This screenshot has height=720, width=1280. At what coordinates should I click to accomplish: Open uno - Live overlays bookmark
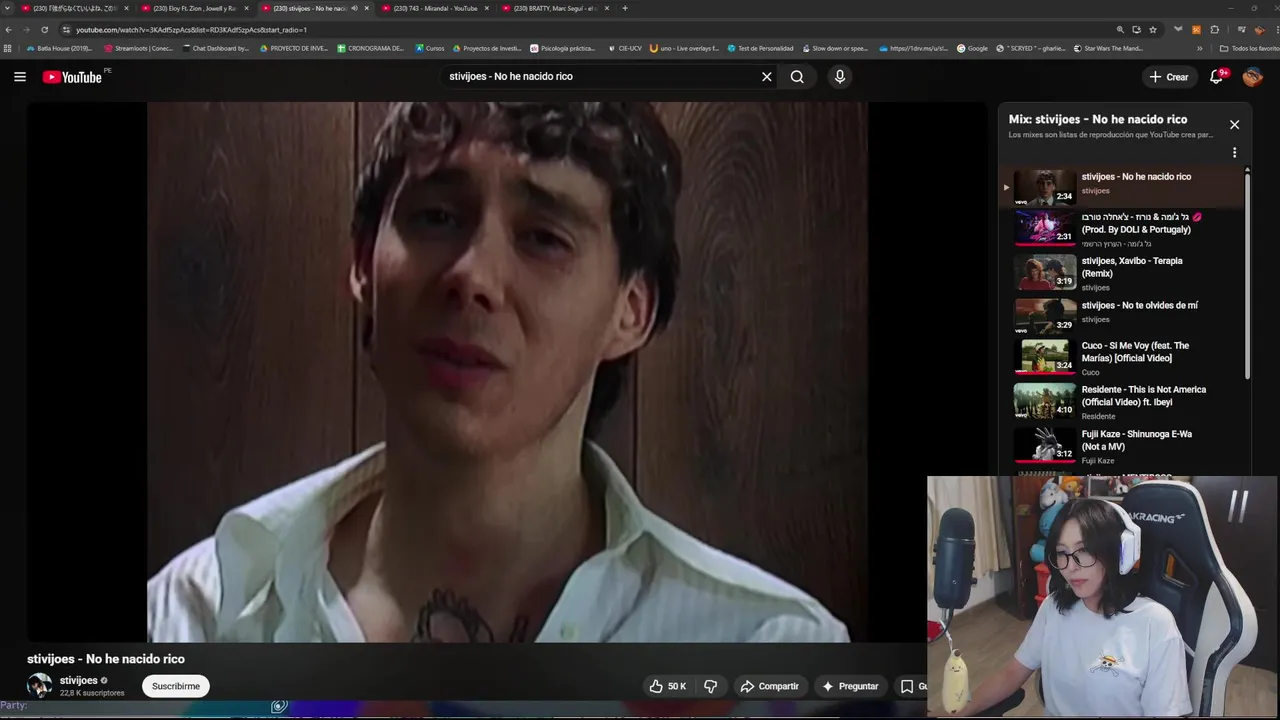(x=684, y=48)
